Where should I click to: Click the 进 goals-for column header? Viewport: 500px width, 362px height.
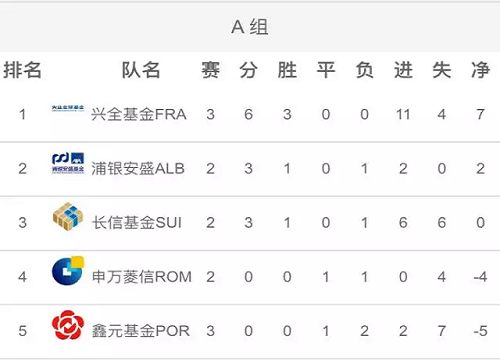[x=403, y=70]
